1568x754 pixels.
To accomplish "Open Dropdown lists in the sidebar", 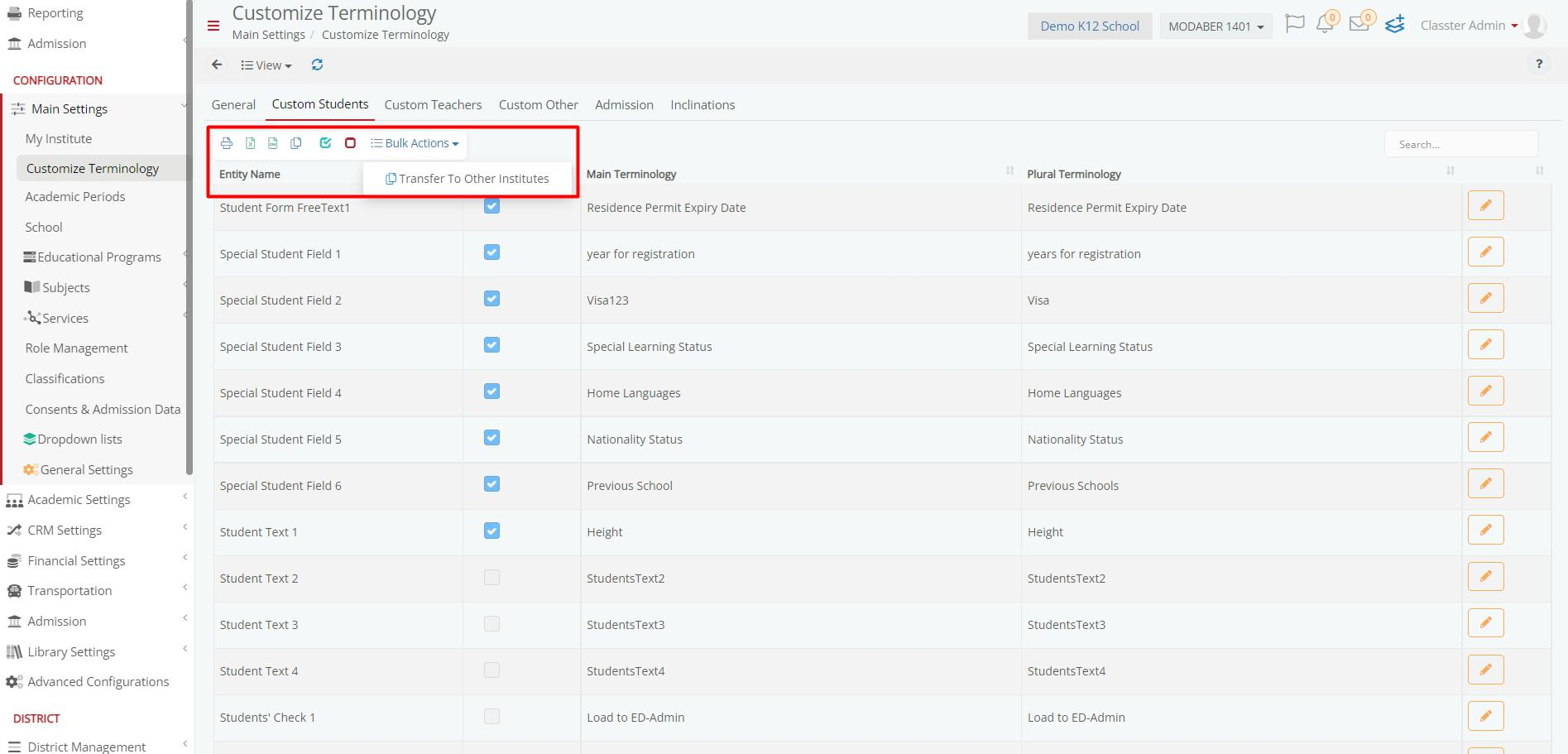I will coord(74,439).
